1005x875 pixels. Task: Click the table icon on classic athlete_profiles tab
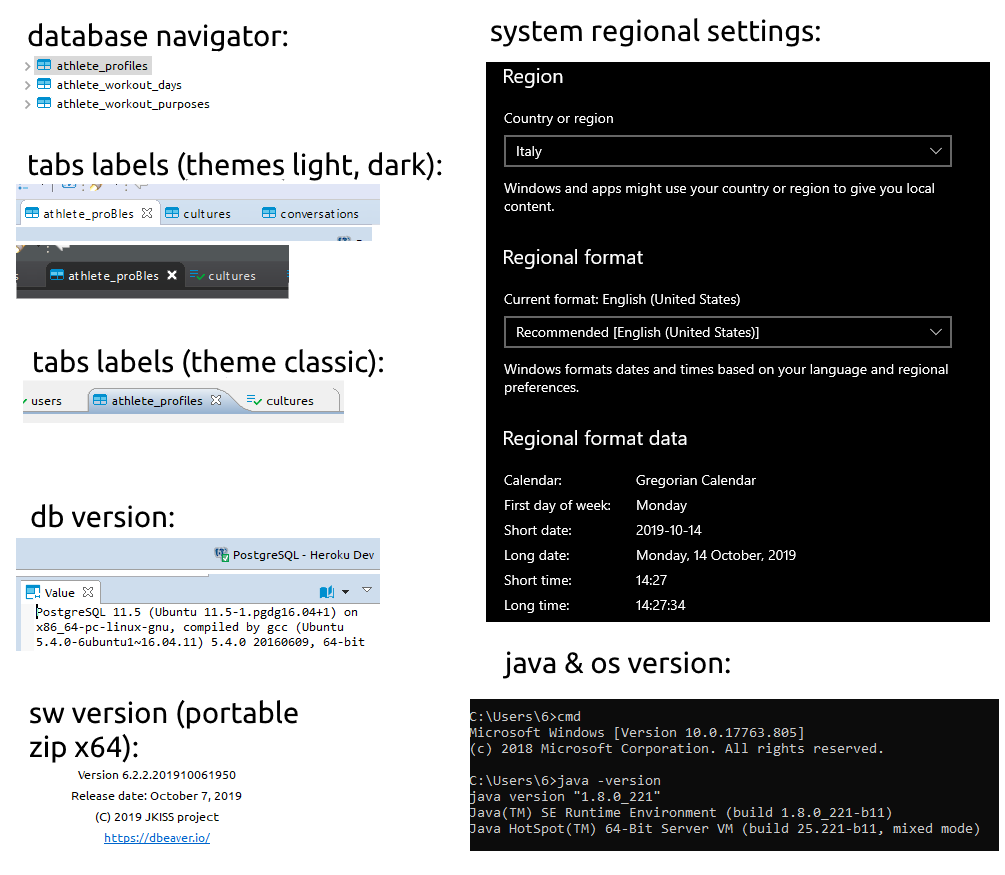(100, 400)
